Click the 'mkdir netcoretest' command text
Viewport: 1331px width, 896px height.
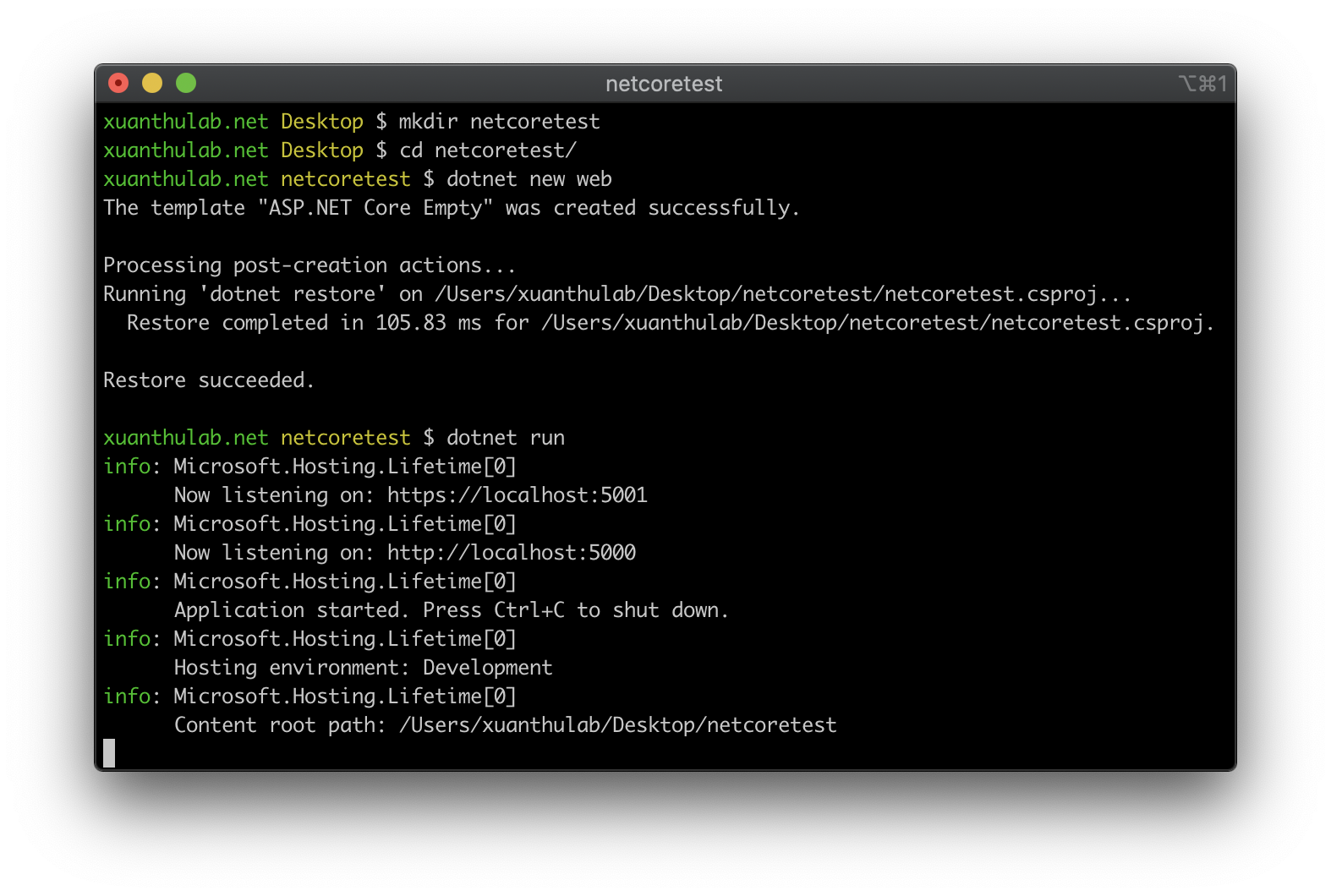pos(499,122)
